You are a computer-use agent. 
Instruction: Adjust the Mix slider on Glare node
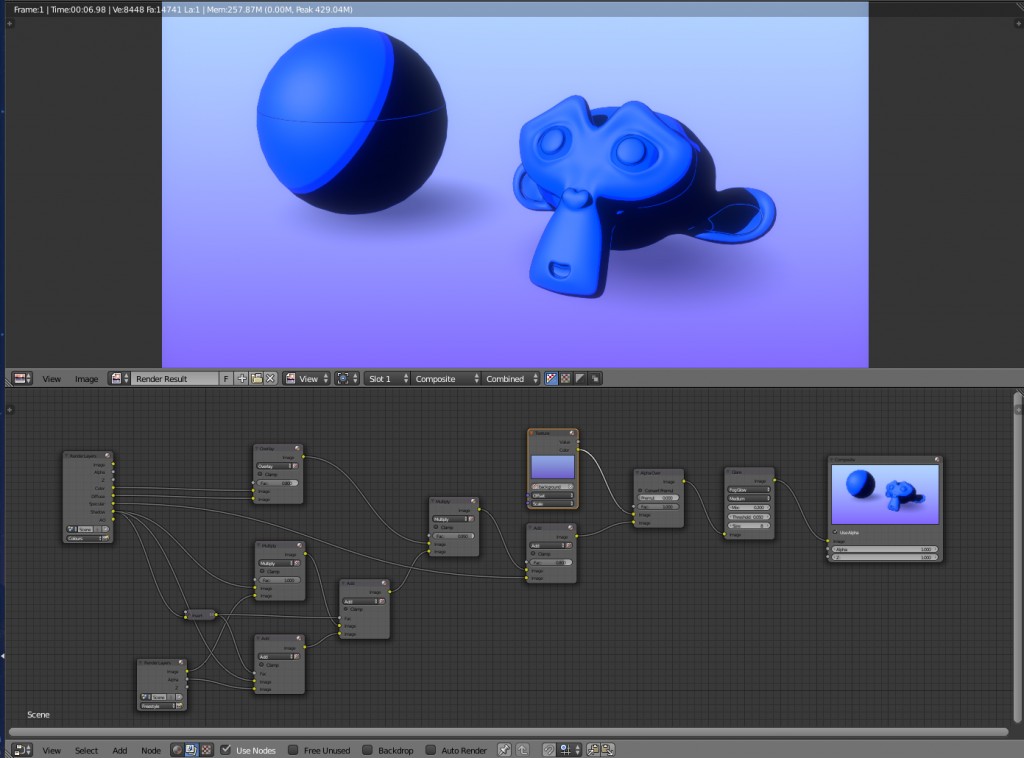coord(749,507)
